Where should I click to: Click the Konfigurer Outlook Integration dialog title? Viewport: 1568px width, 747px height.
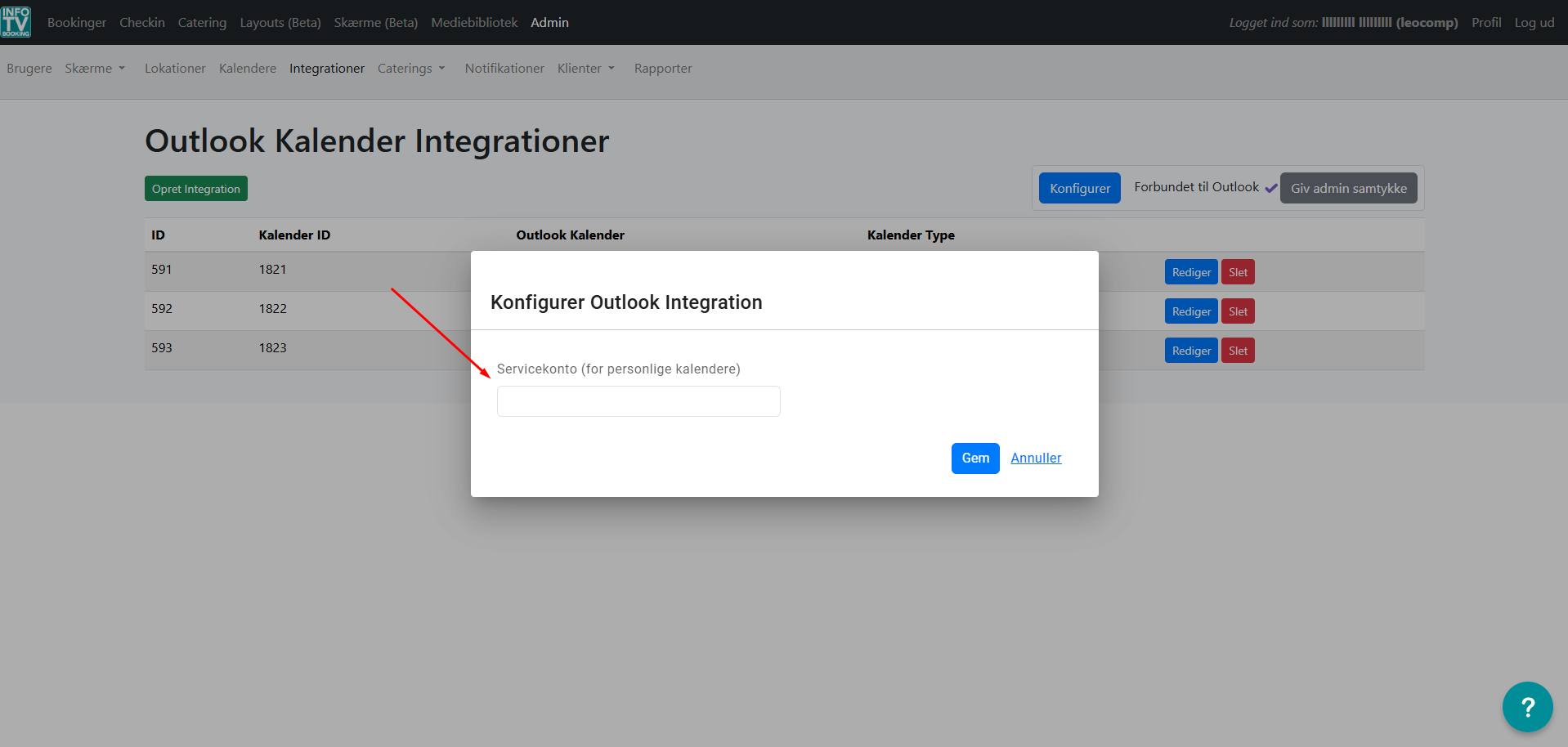point(626,302)
